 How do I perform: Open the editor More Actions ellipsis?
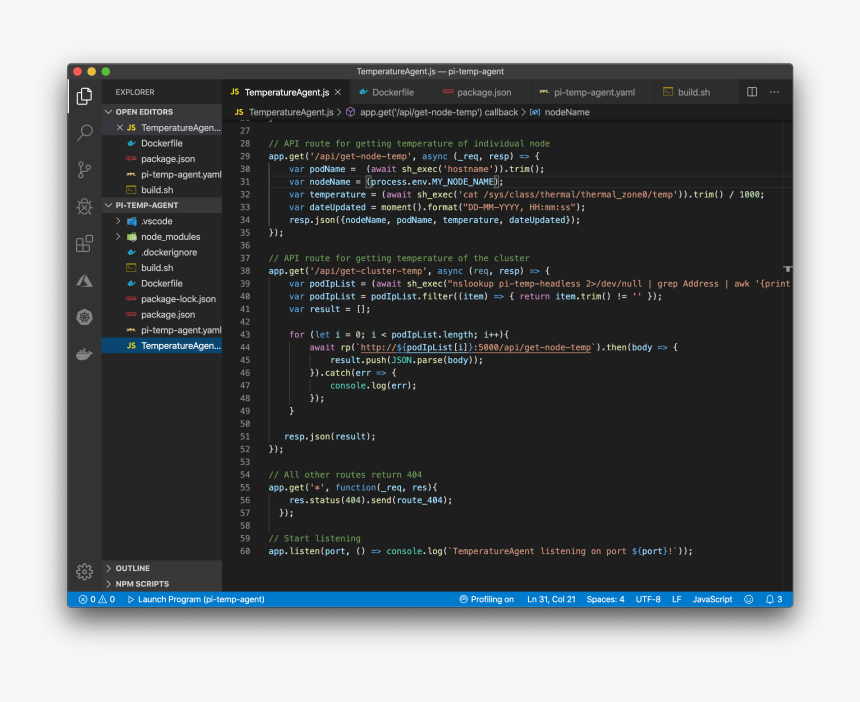(774, 92)
